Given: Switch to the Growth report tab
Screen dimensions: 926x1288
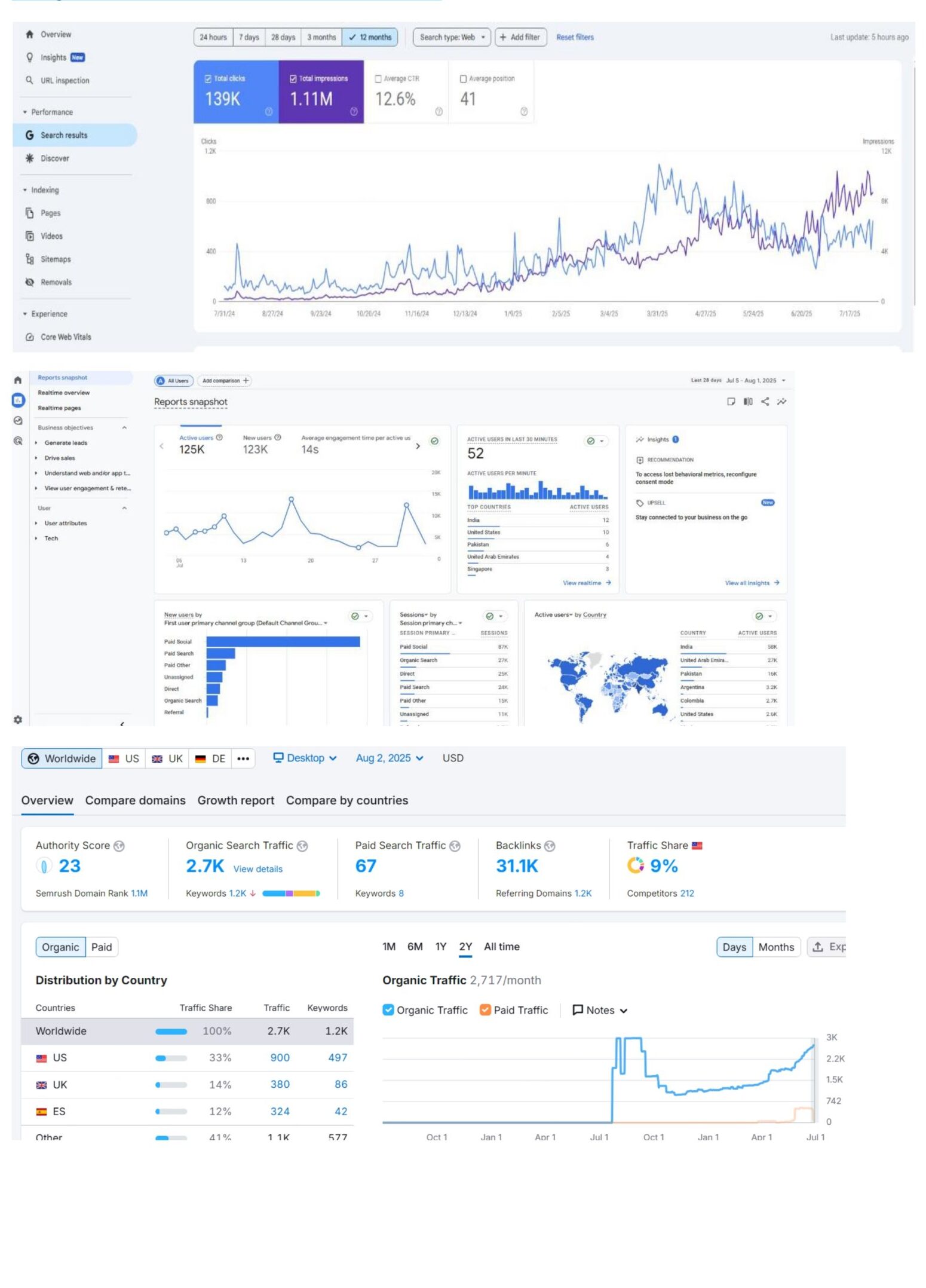Looking at the screenshot, I should click(x=235, y=800).
